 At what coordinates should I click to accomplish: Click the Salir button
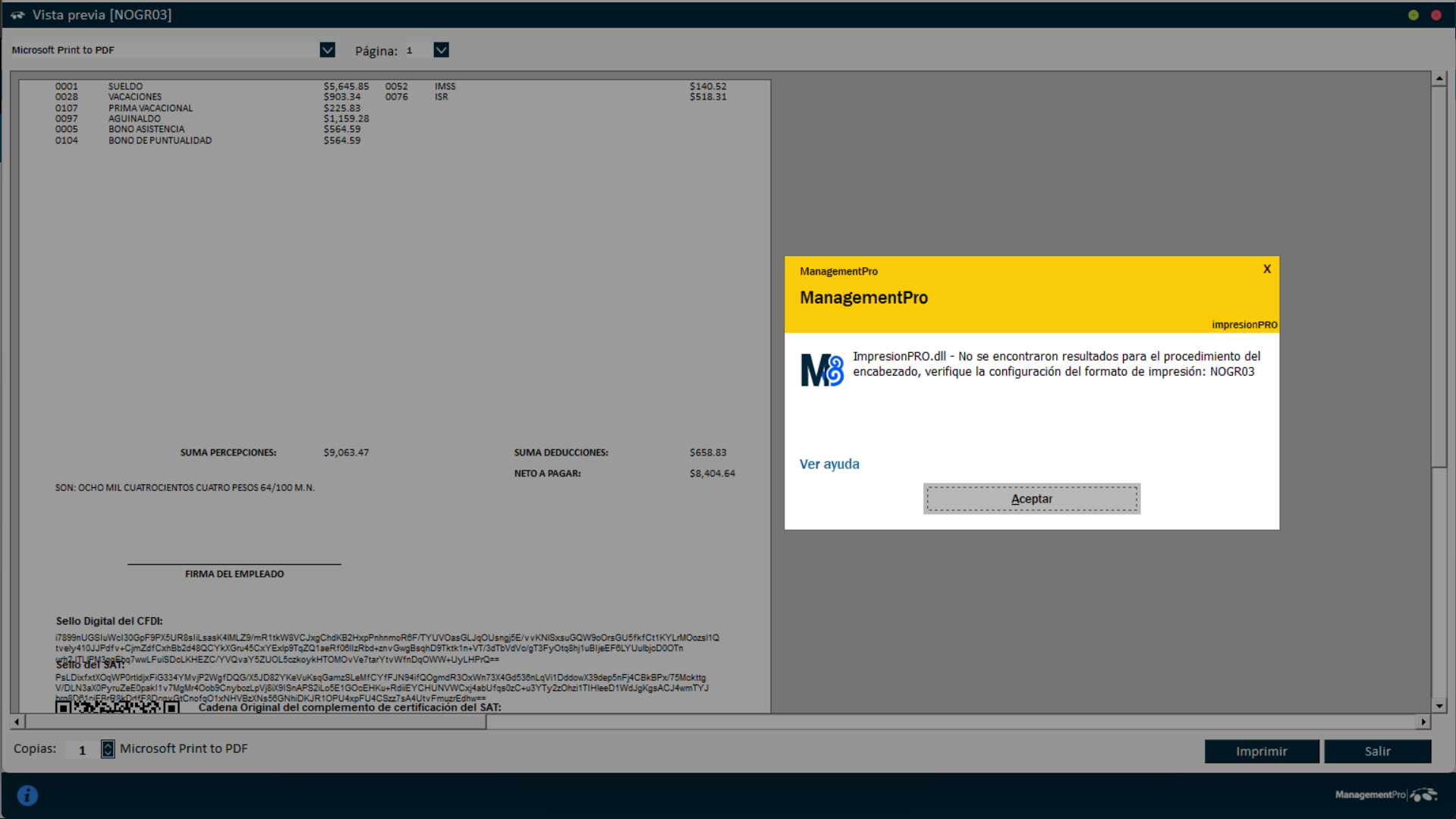[1377, 751]
